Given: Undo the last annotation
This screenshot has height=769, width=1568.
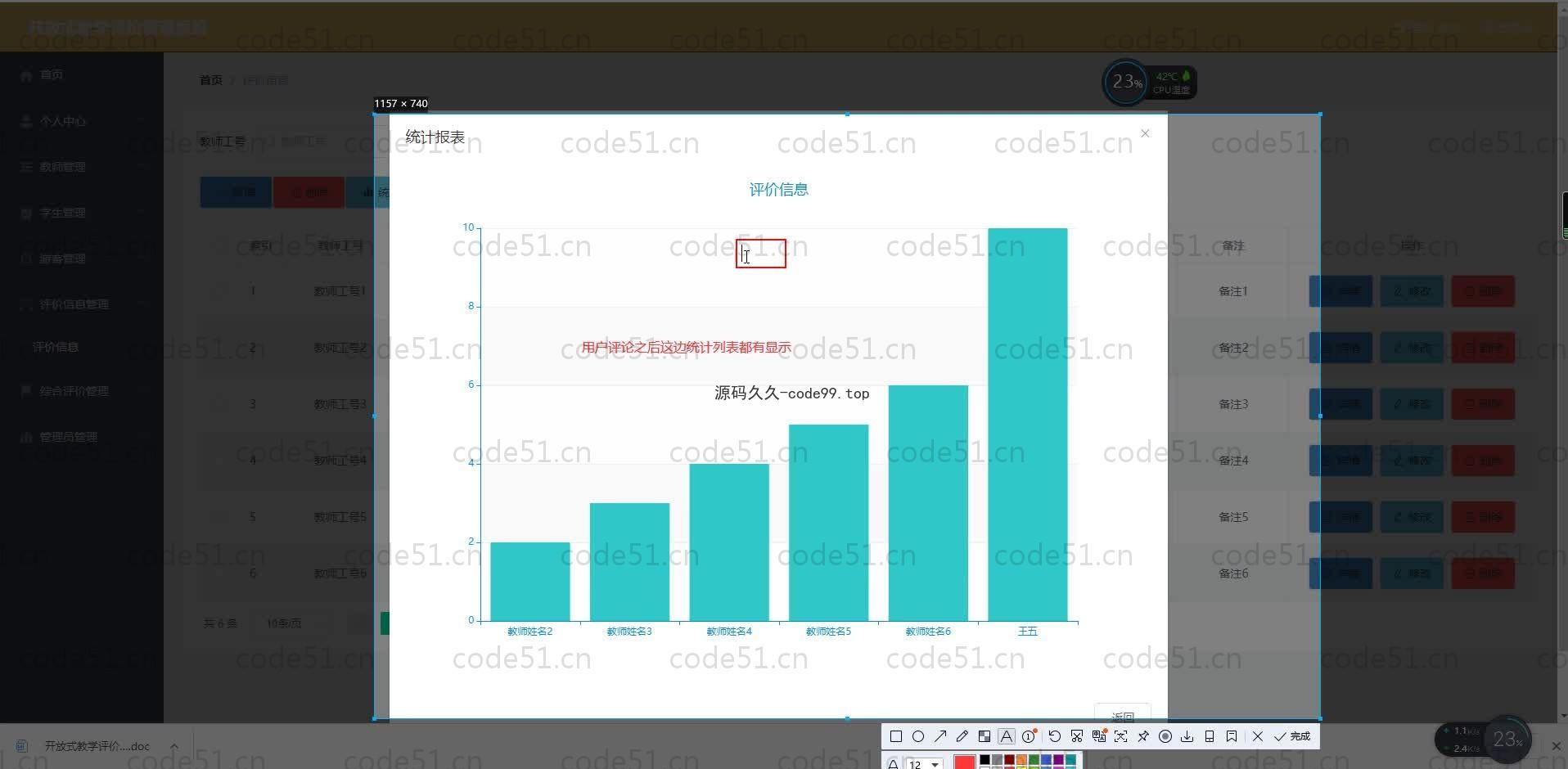Looking at the screenshot, I should [x=1055, y=736].
